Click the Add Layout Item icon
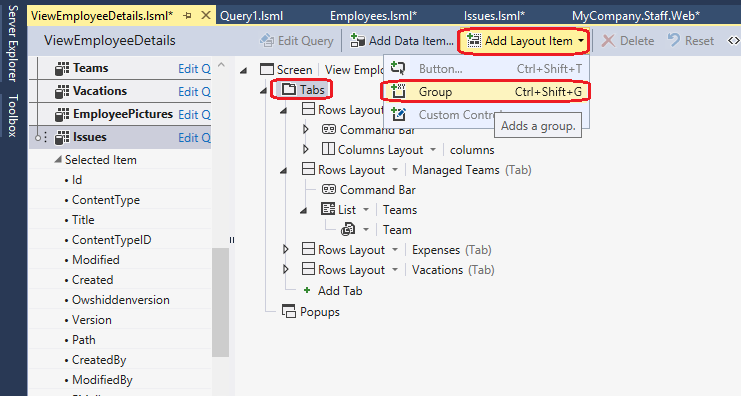Image resolution: width=741 pixels, height=396 pixels. [474, 41]
